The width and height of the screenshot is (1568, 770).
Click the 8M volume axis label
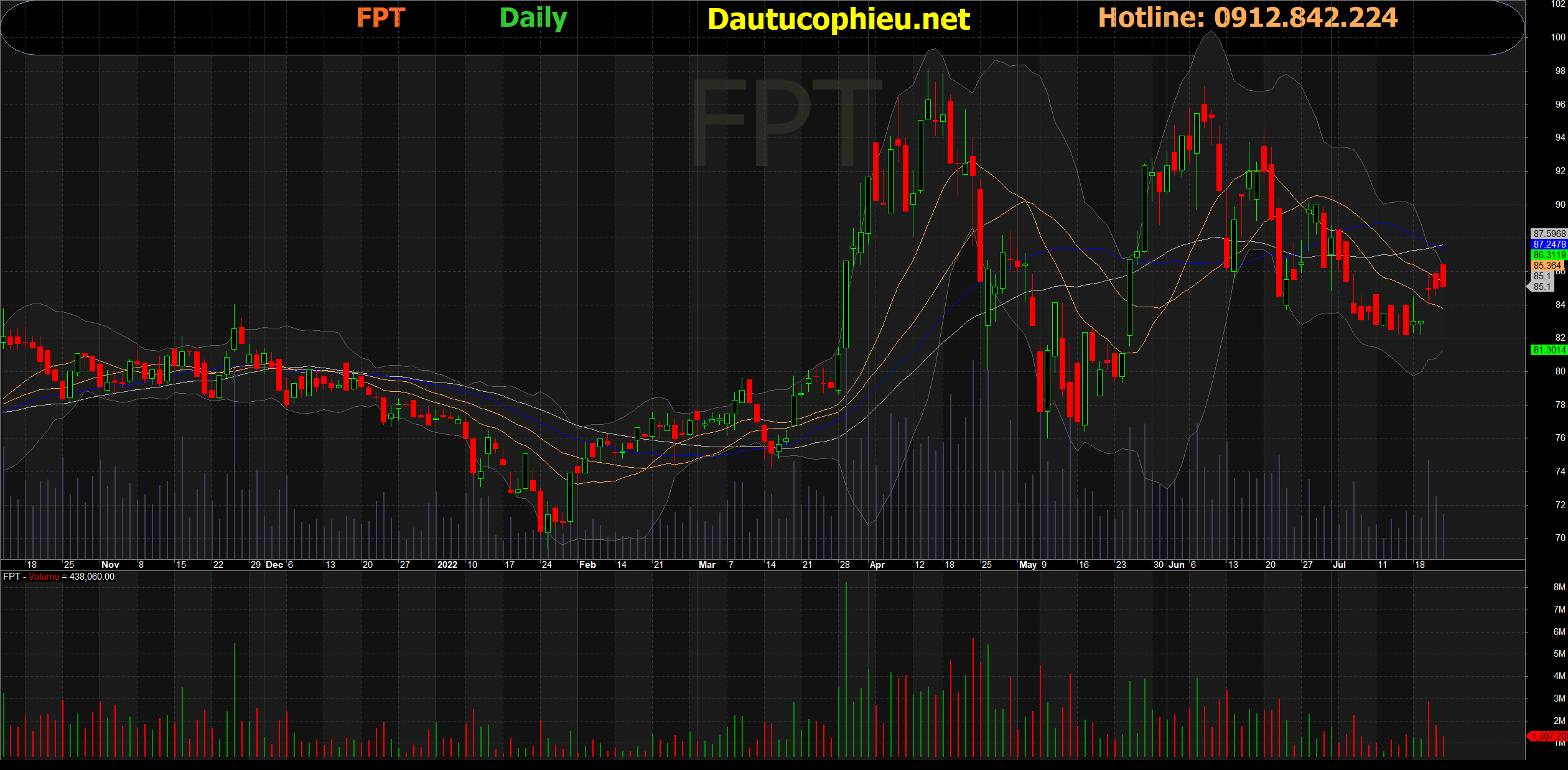pos(1559,587)
